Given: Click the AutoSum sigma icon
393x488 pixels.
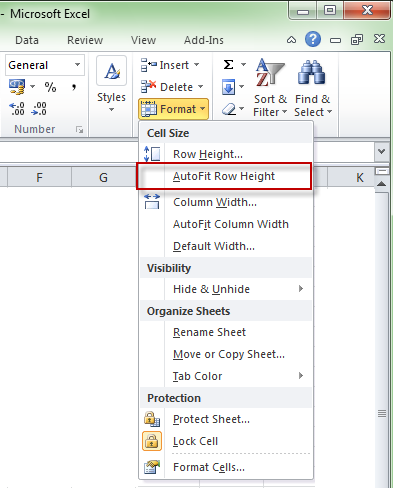Looking at the screenshot, I should tap(228, 64).
